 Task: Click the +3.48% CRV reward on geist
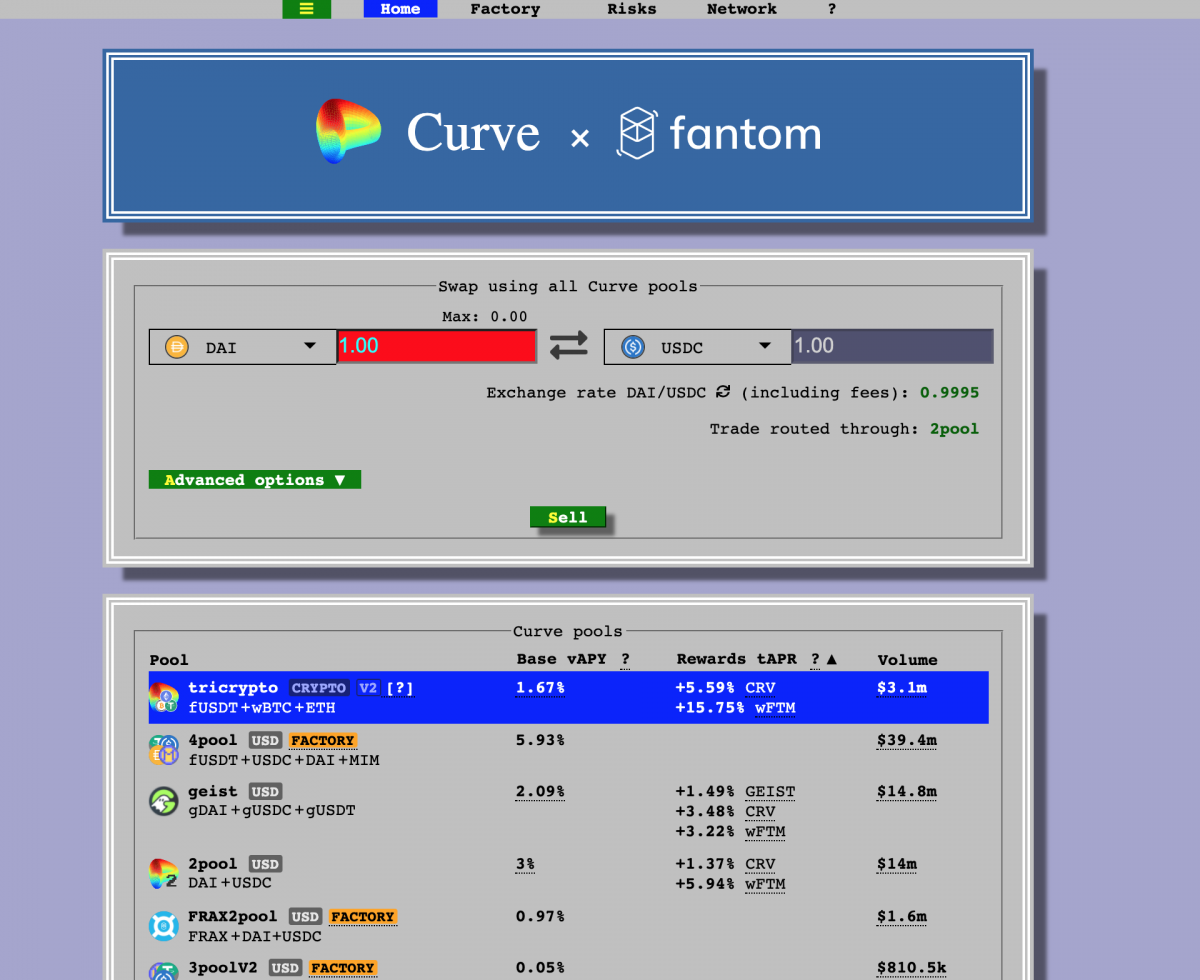pos(726,812)
